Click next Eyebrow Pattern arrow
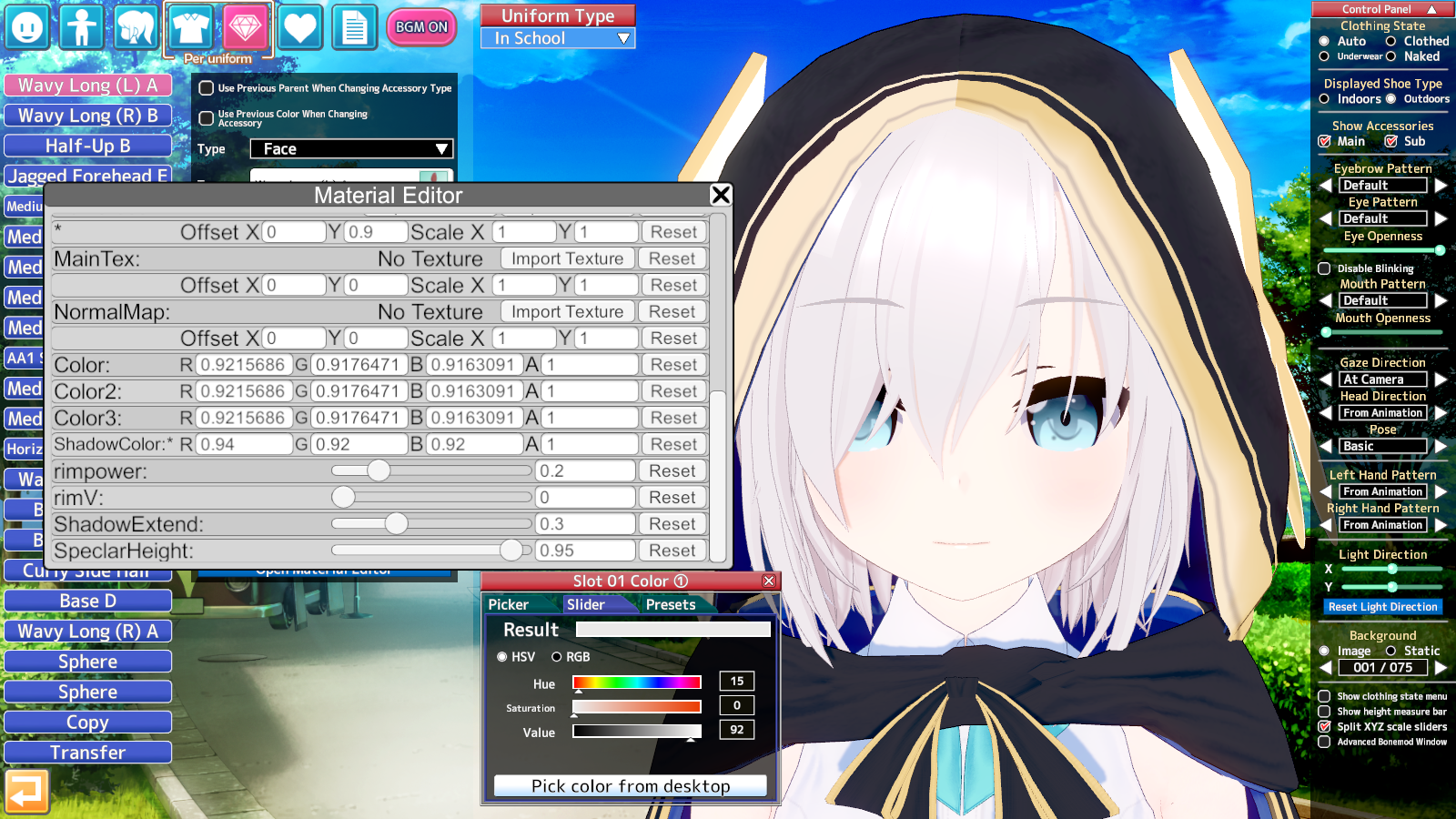The image size is (1456, 819). point(1441,186)
